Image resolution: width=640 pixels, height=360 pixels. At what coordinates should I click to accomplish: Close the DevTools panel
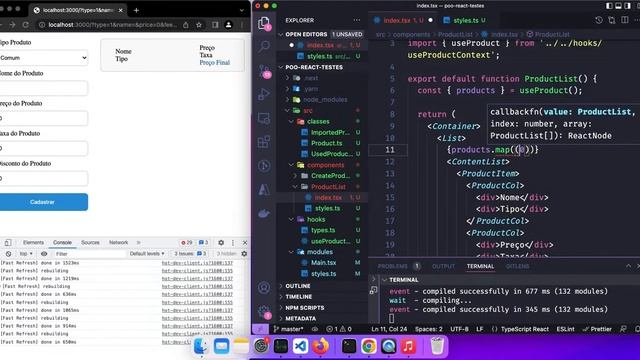(x=244, y=242)
